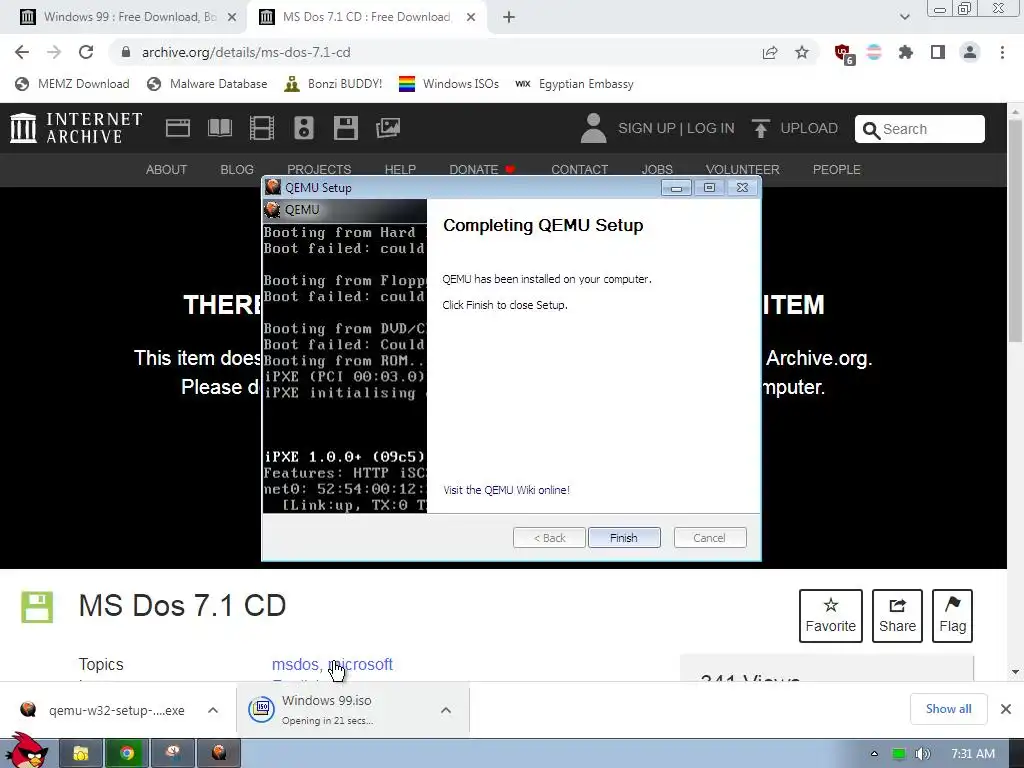The image size is (1024, 768).
Task: Open the Web archive icon in the nav
Action: click(x=178, y=128)
